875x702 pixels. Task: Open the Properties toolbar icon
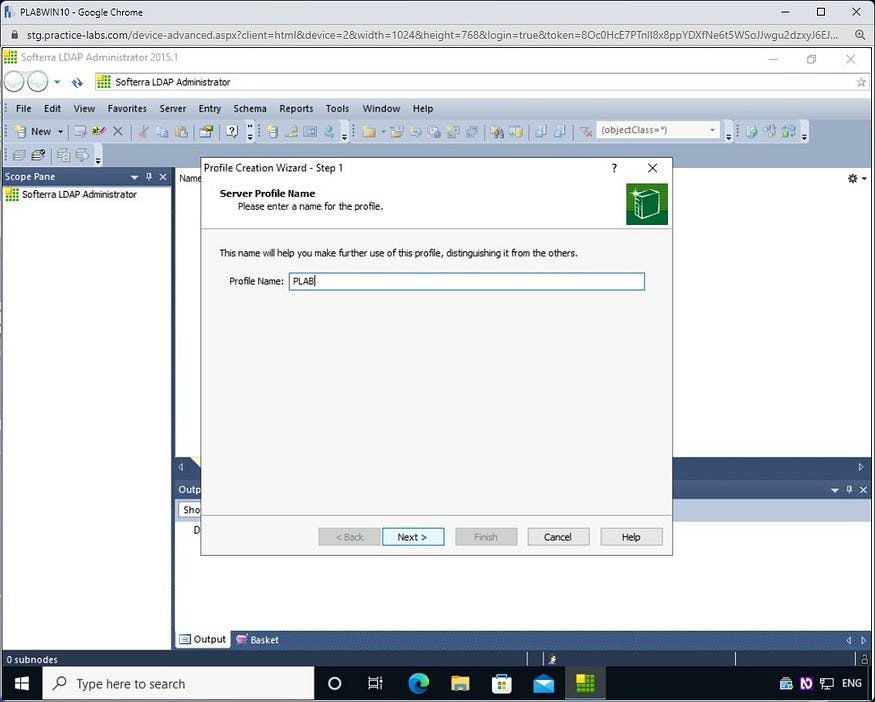[206, 132]
